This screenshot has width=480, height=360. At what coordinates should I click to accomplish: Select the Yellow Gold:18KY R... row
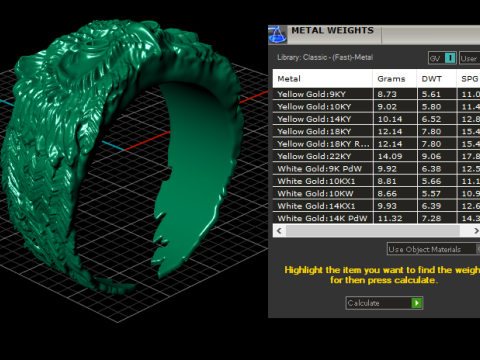tap(376, 144)
